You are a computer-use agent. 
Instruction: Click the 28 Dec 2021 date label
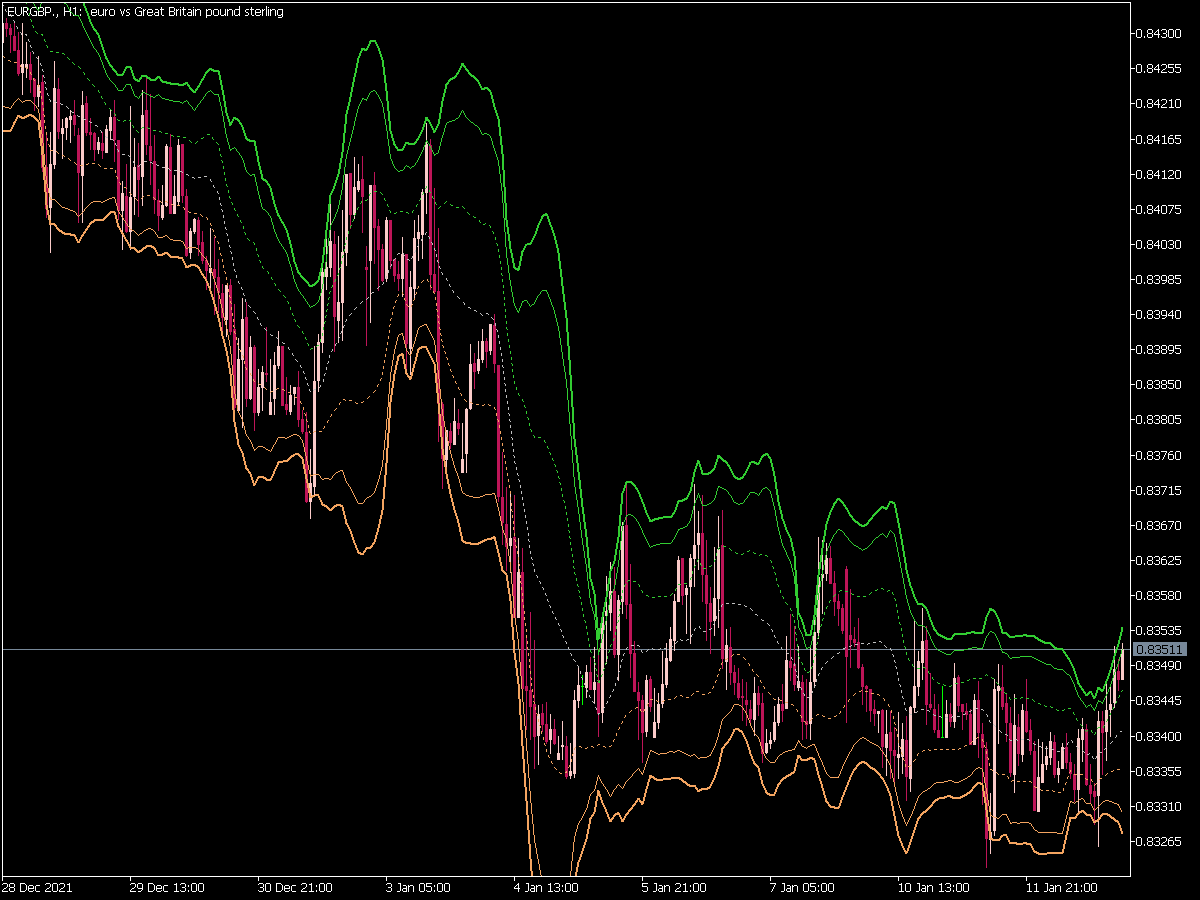point(37,887)
